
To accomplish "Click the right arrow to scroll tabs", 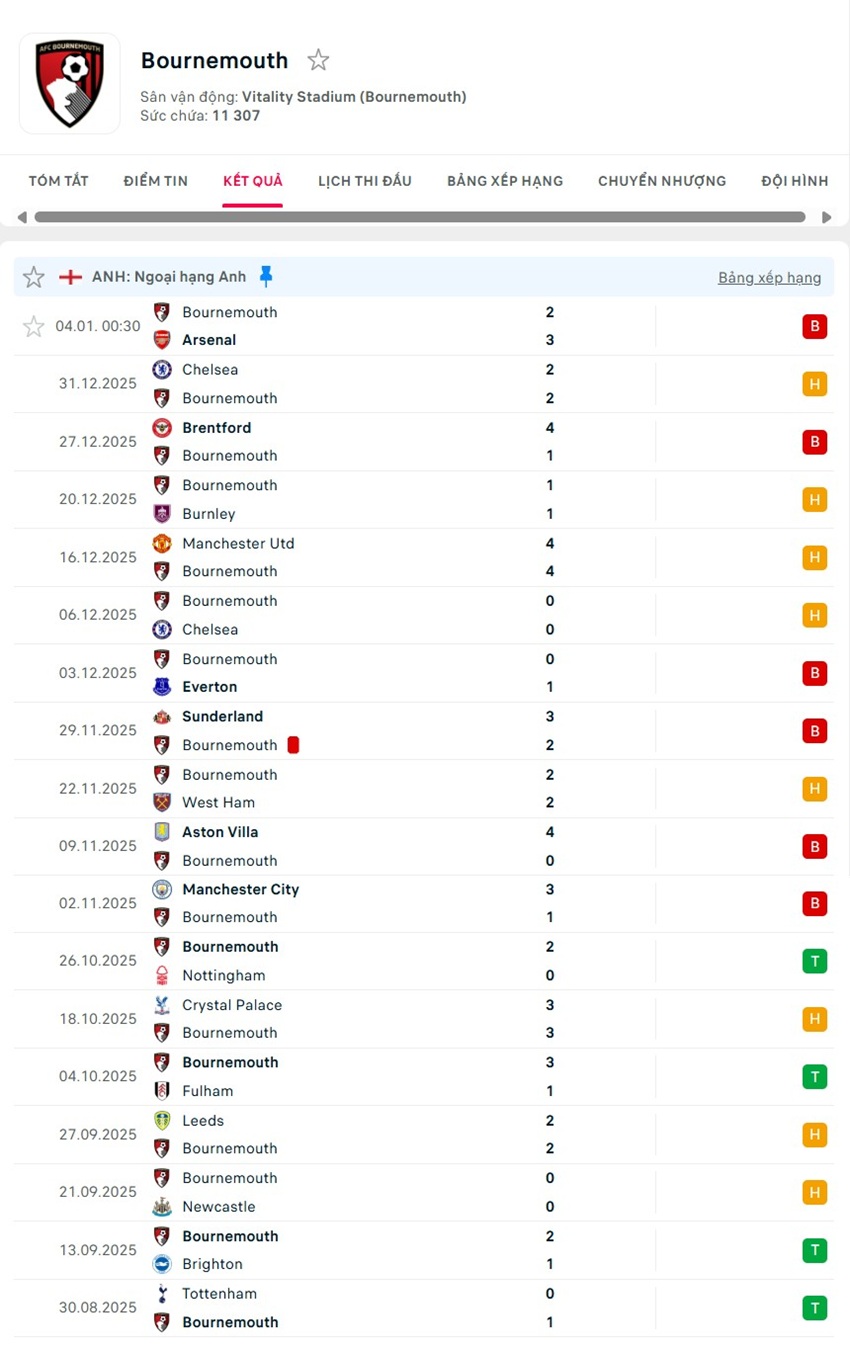I will (x=828, y=216).
